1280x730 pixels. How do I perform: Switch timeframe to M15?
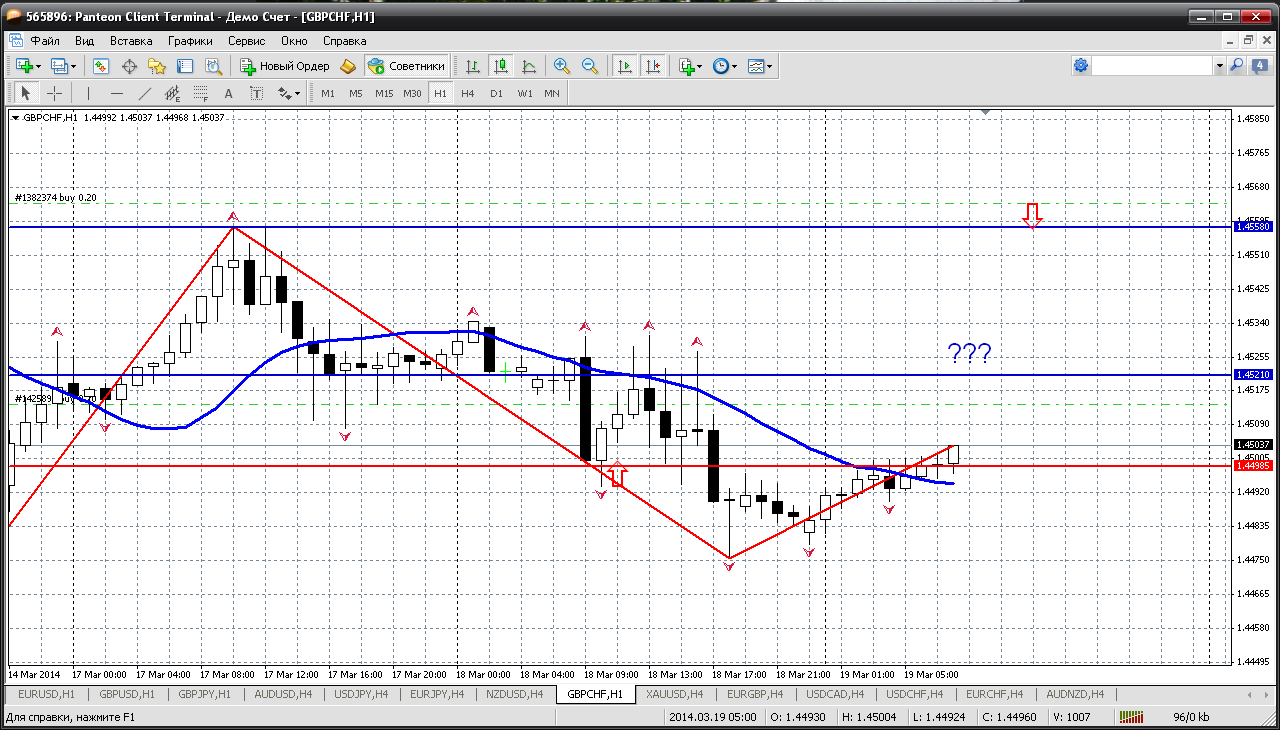384,93
